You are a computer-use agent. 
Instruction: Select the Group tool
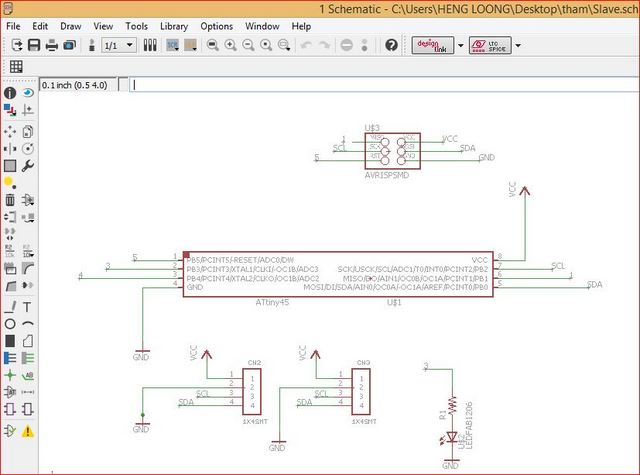[x=10, y=166]
